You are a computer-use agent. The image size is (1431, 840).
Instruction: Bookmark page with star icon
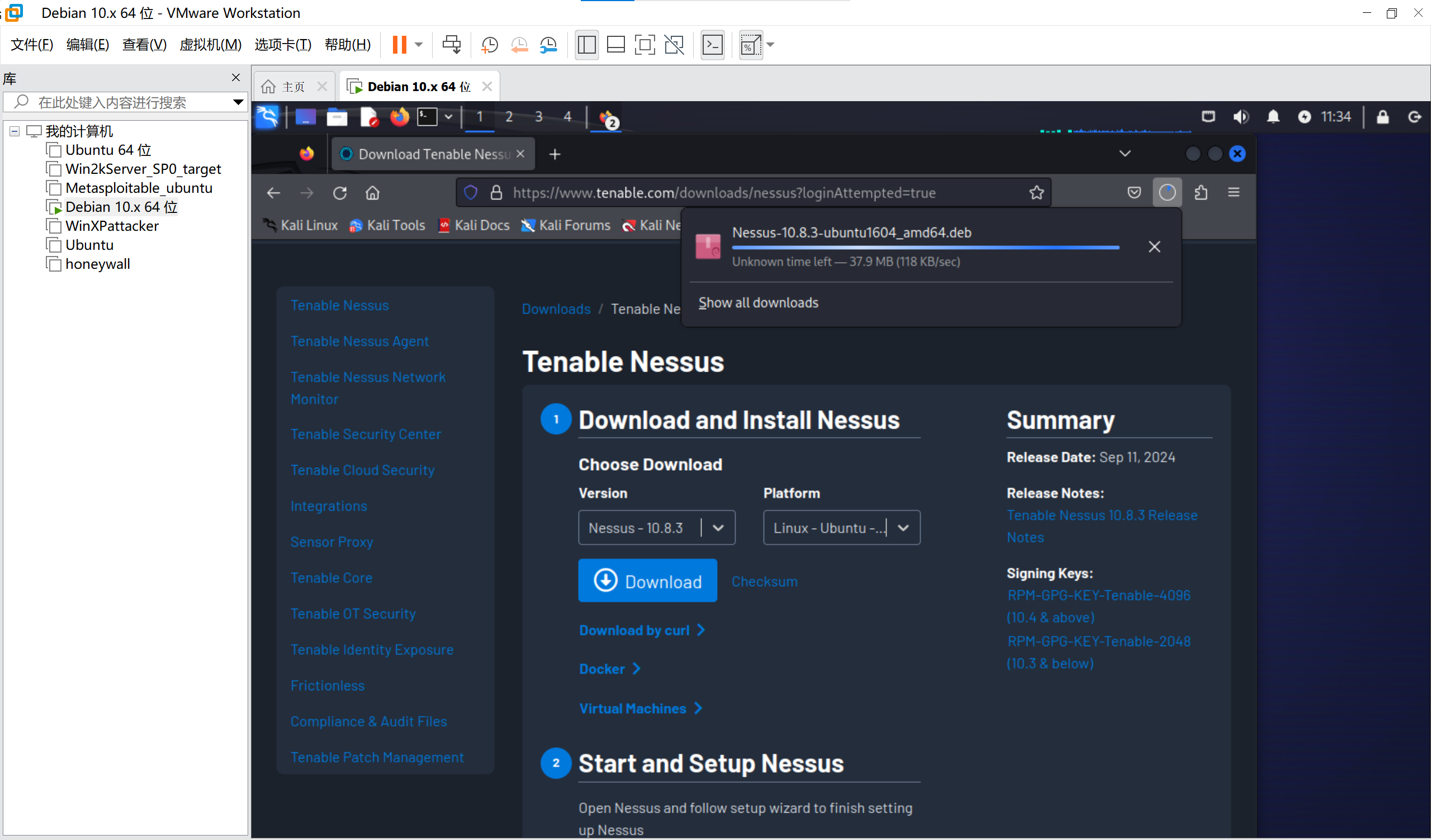click(1036, 193)
